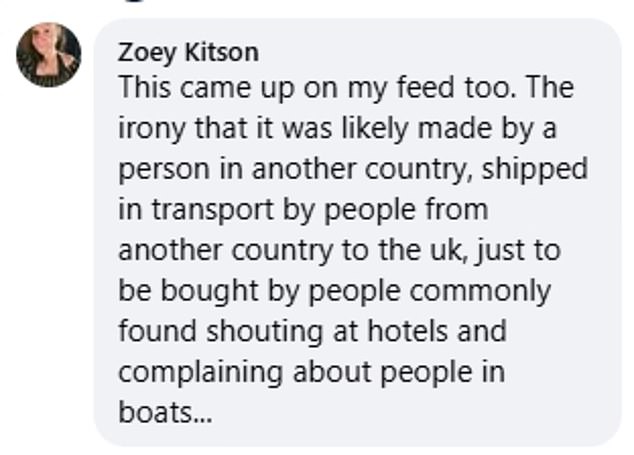Click the word 'bought' in the comment
The image size is (634, 455).
pyautogui.click(x=209, y=292)
